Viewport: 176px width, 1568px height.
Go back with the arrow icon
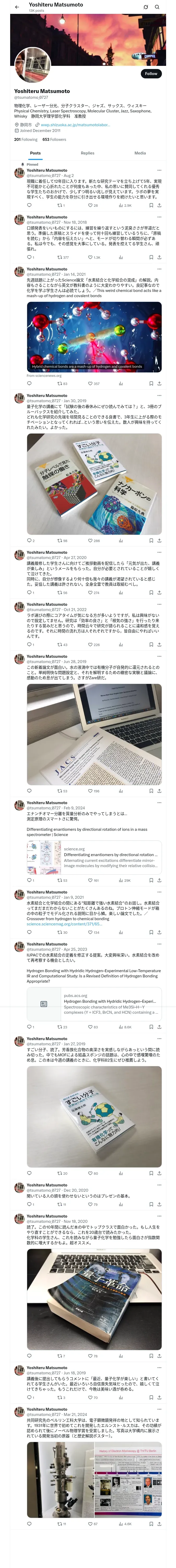(17, 7)
